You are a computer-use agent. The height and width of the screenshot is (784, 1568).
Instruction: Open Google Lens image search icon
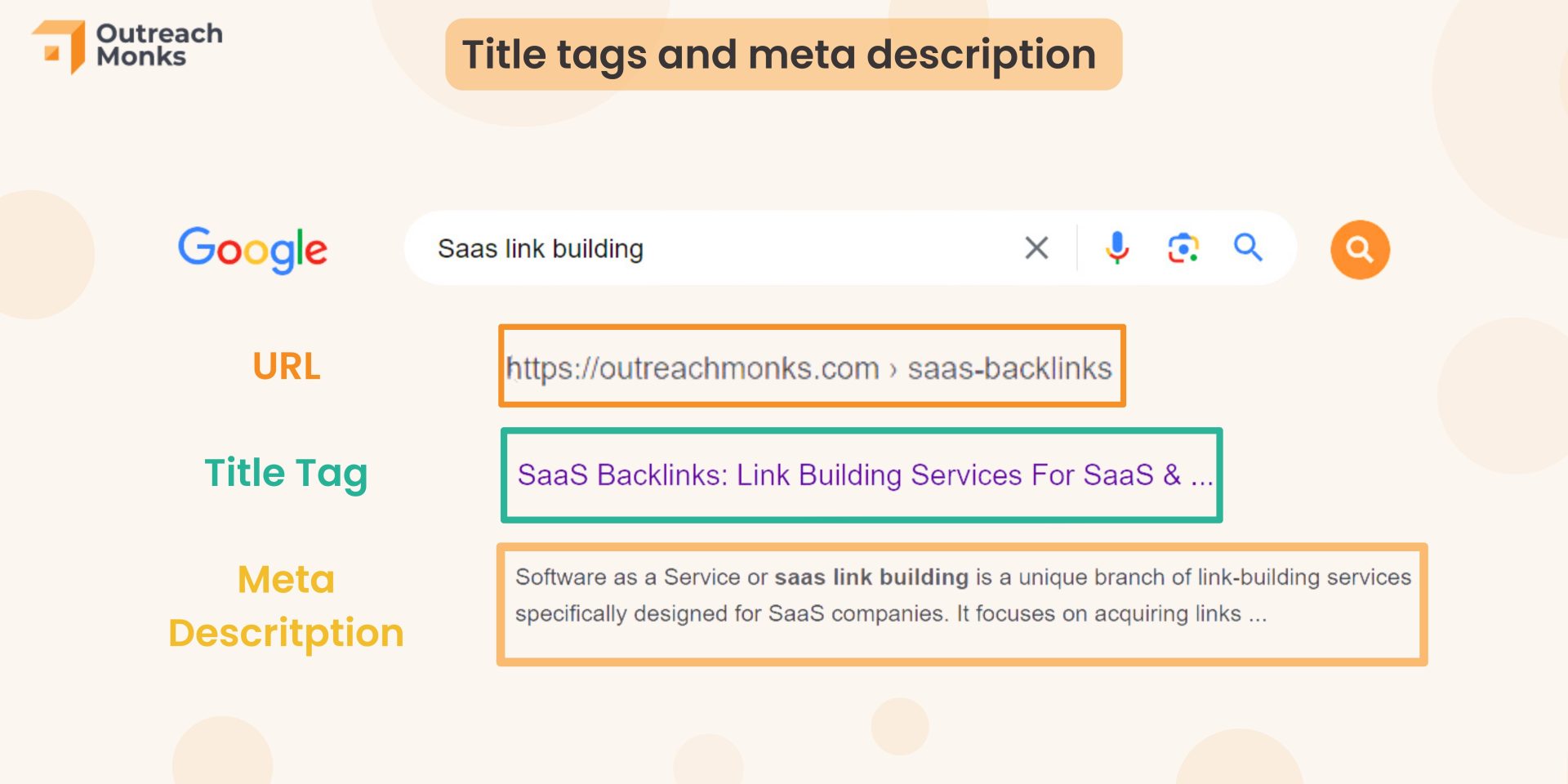1183,248
